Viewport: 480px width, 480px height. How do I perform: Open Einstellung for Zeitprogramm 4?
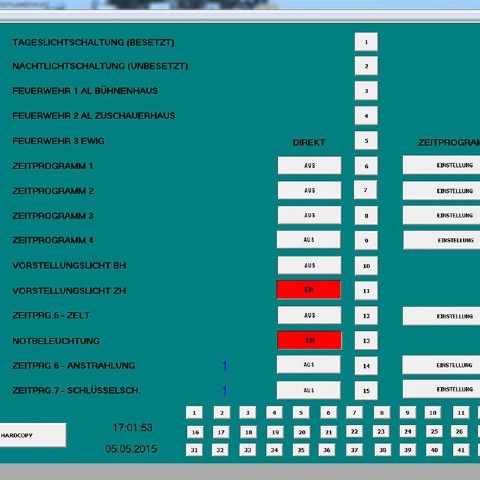(442, 240)
